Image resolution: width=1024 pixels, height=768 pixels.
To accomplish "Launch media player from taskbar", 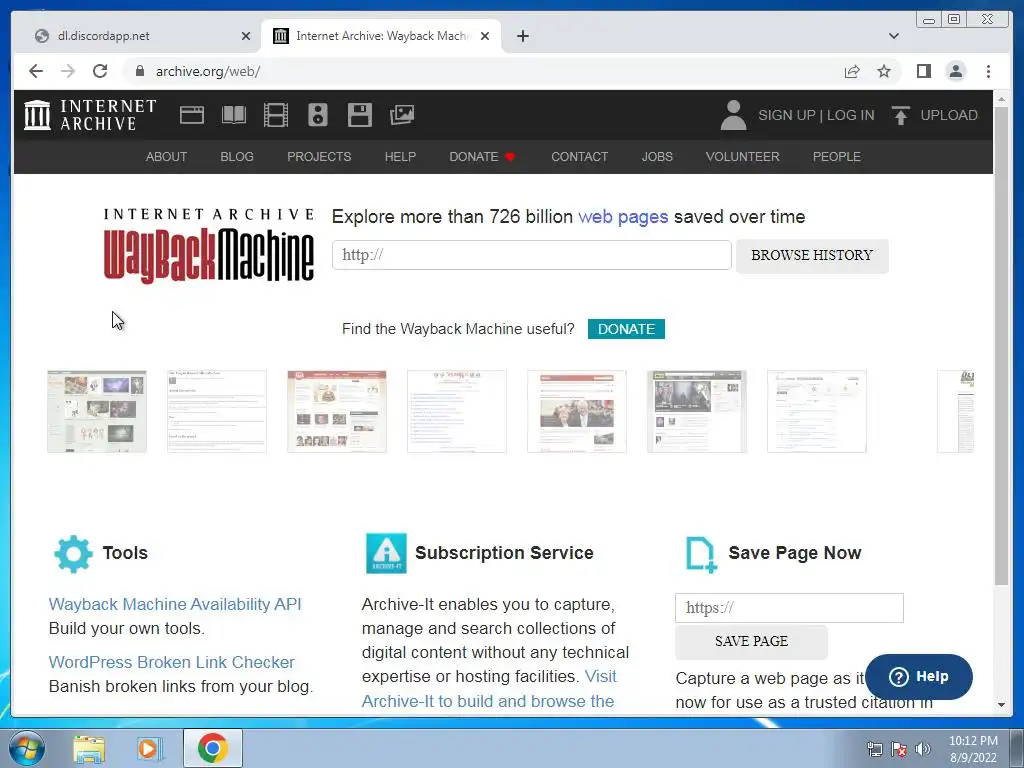I will tap(150, 749).
